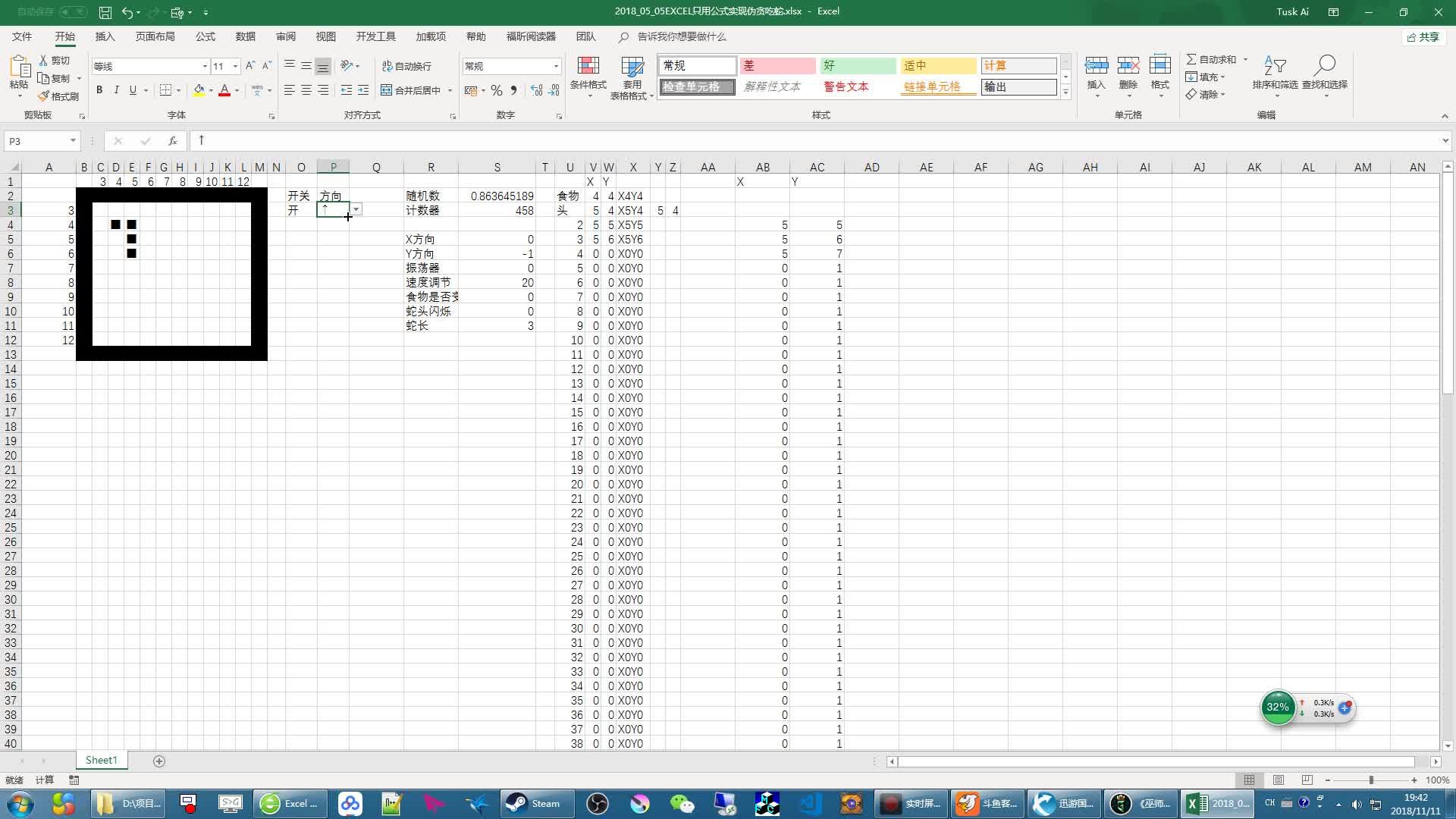Toggle italic formatting
Viewport: 1456px width, 819px height.
(x=116, y=90)
